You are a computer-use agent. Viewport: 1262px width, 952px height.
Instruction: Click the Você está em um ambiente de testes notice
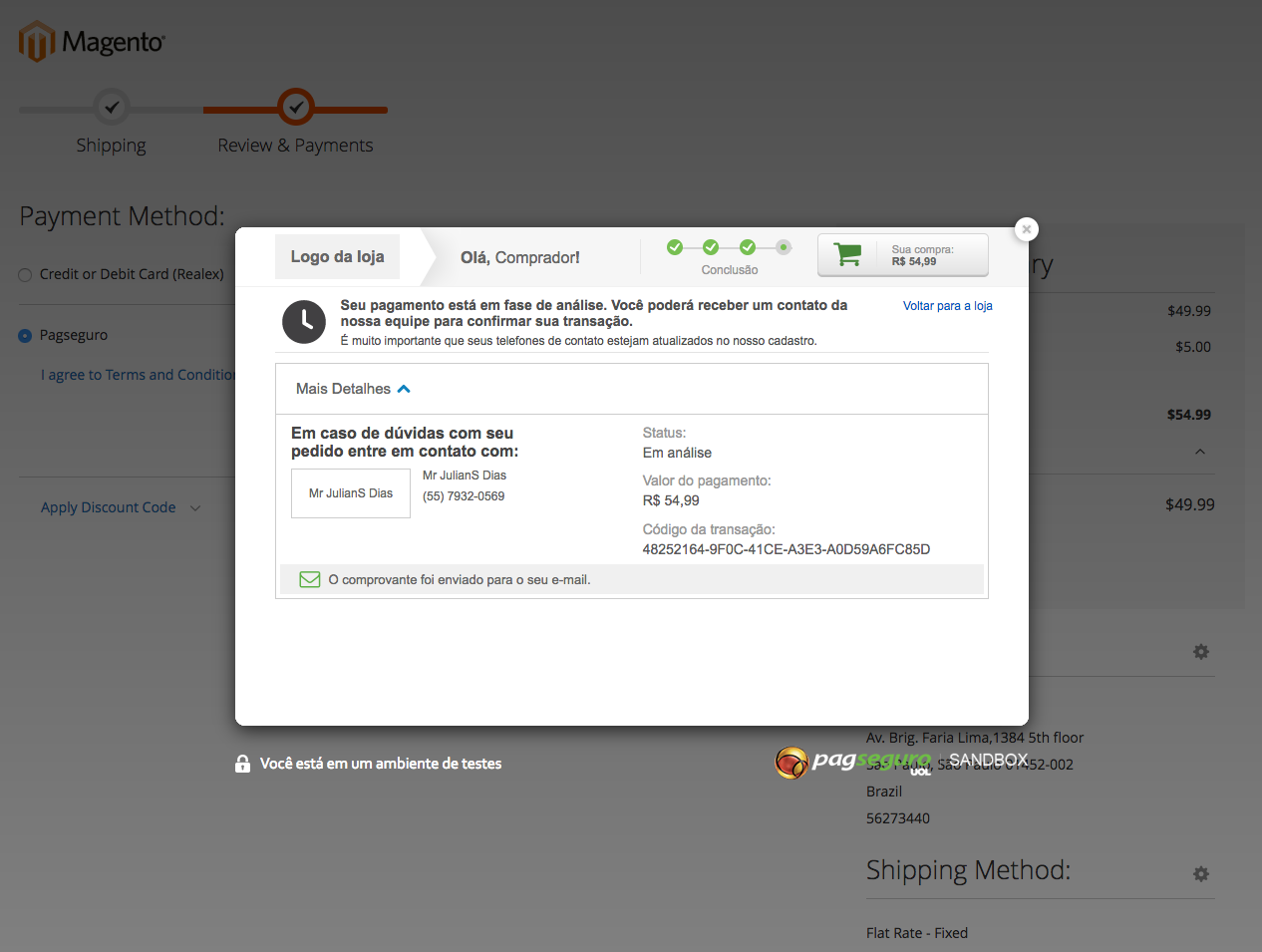tap(381, 764)
